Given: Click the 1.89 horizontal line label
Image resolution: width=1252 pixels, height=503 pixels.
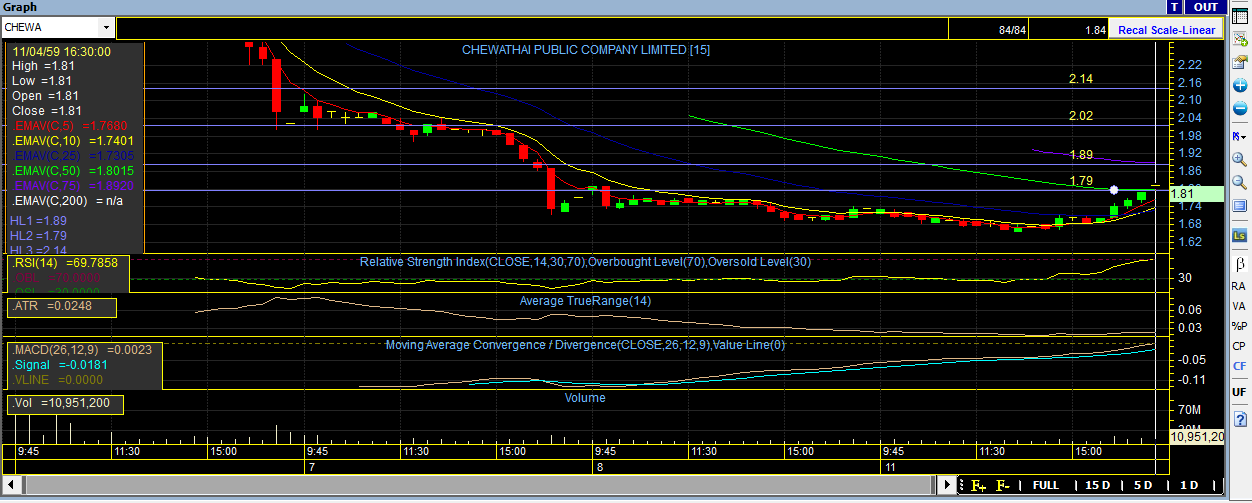Looking at the screenshot, I should tap(1080, 155).
